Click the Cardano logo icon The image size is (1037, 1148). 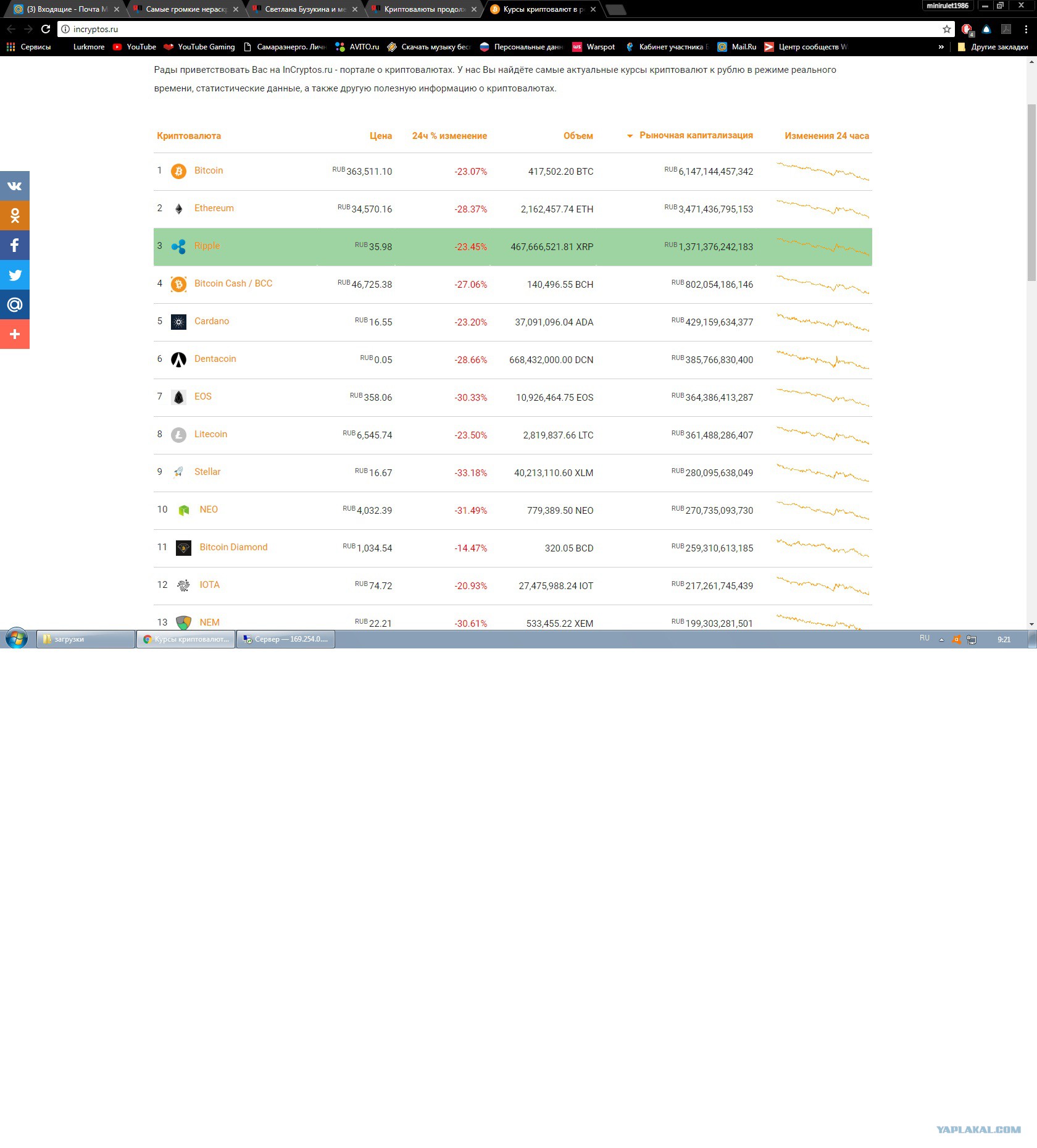pos(178,322)
